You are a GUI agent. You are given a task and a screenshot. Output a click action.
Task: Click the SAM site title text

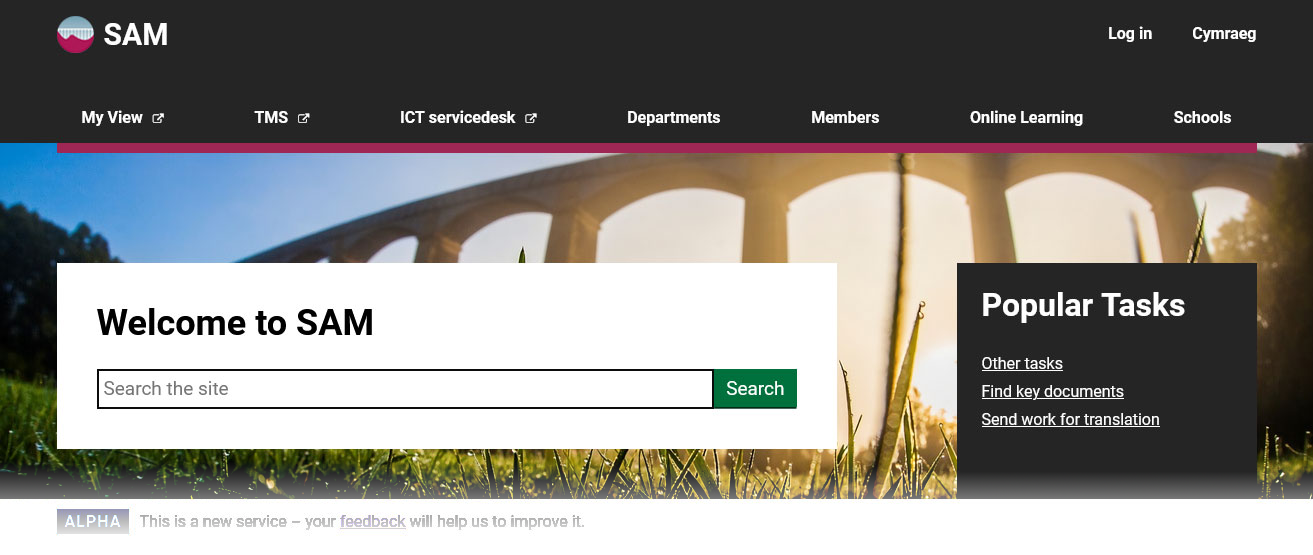[x=136, y=34]
